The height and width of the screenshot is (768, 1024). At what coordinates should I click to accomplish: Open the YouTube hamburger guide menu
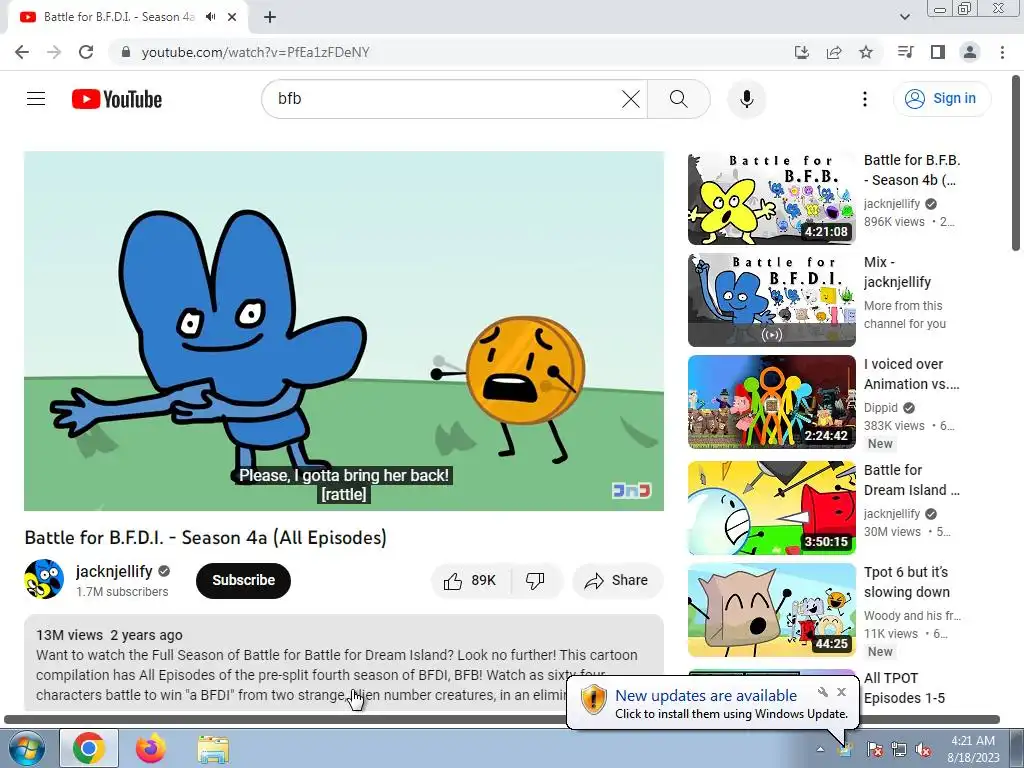36,99
